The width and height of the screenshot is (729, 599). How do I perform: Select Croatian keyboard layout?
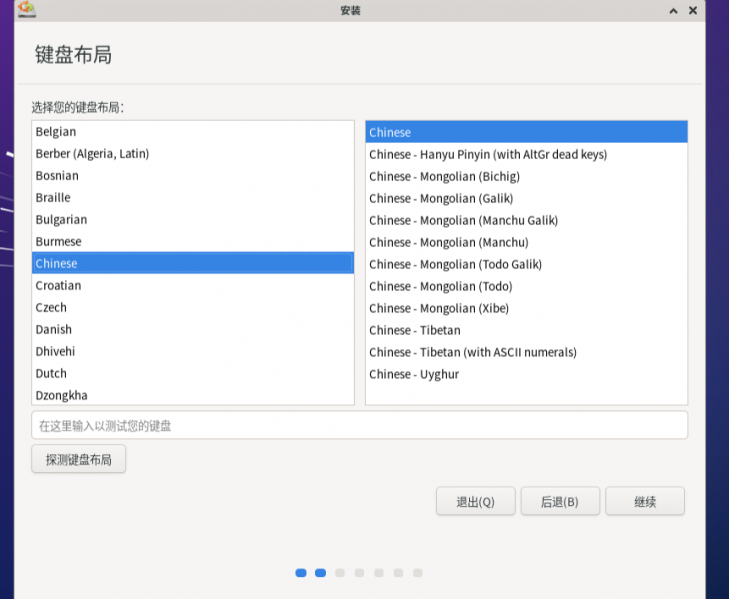58,286
